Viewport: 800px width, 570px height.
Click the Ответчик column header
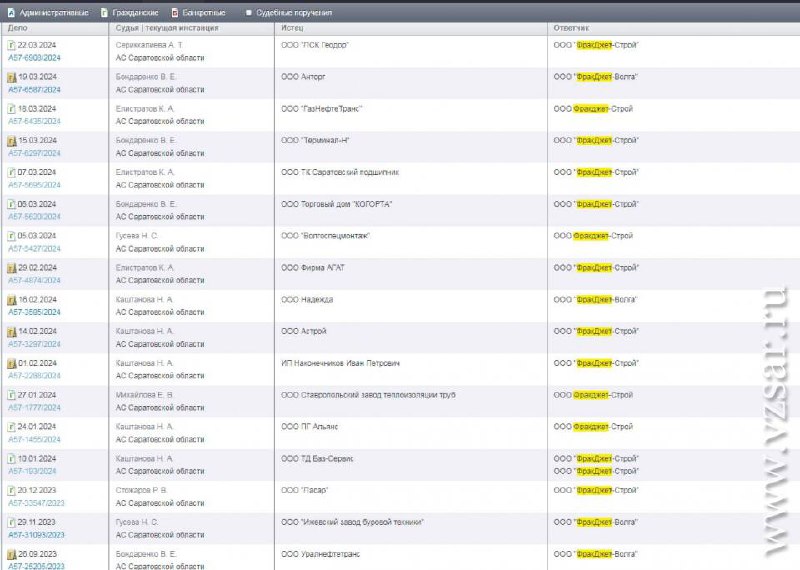tap(571, 28)
